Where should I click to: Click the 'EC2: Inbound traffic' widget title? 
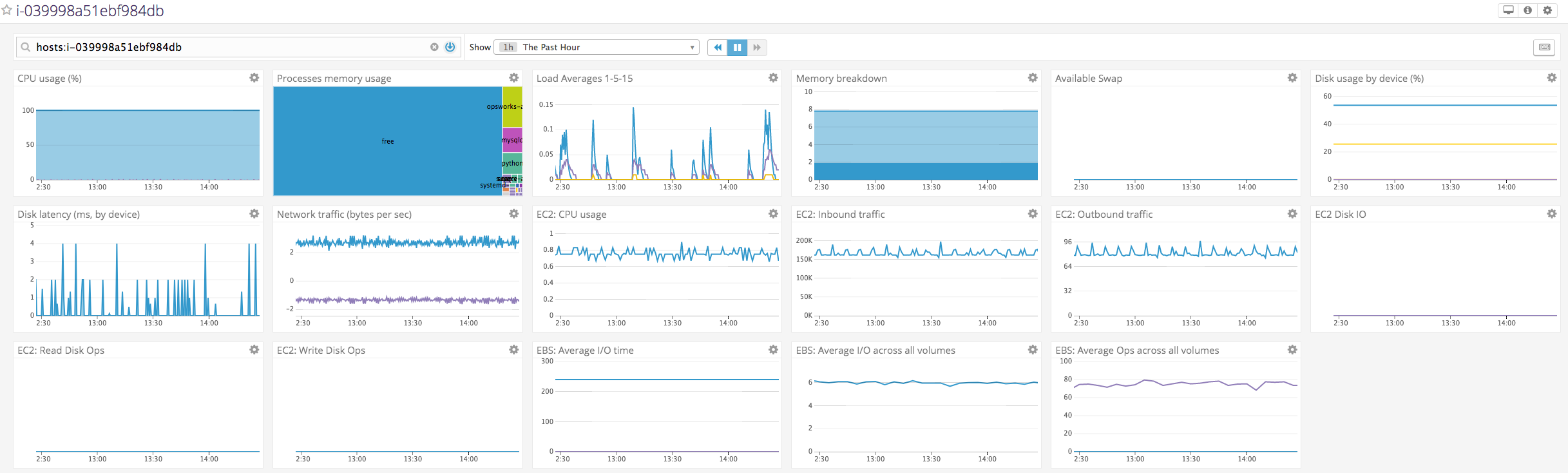(x=840, y=214)
